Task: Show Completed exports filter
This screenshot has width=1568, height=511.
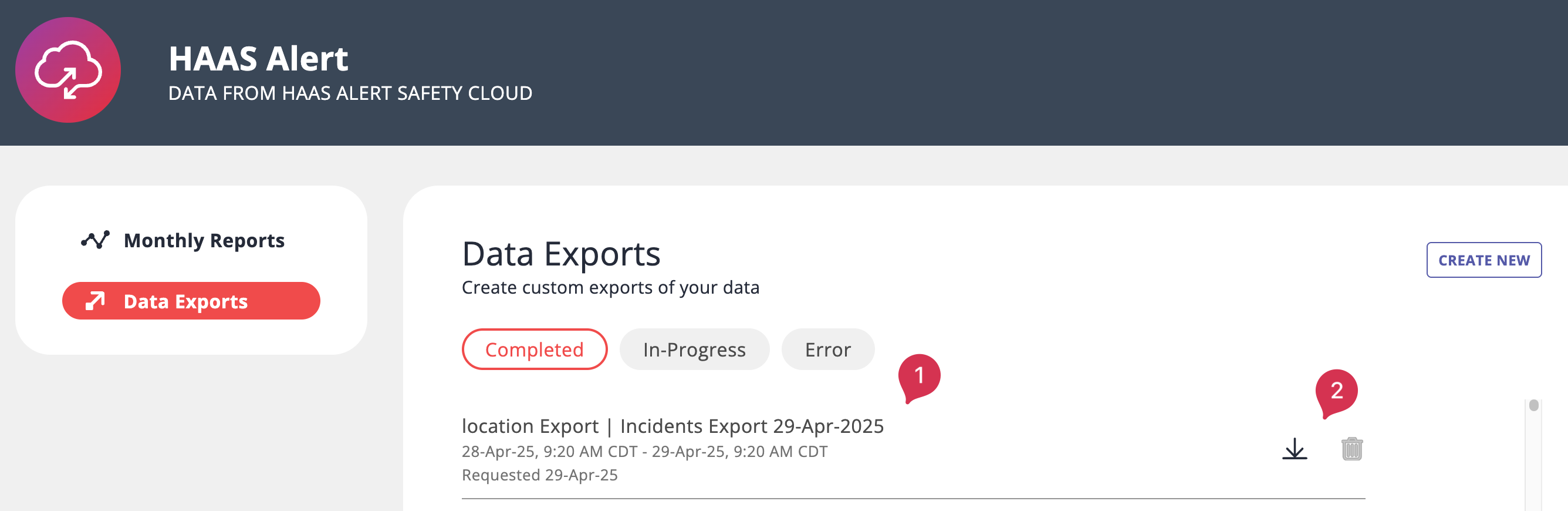Action: tap(534, 349)
